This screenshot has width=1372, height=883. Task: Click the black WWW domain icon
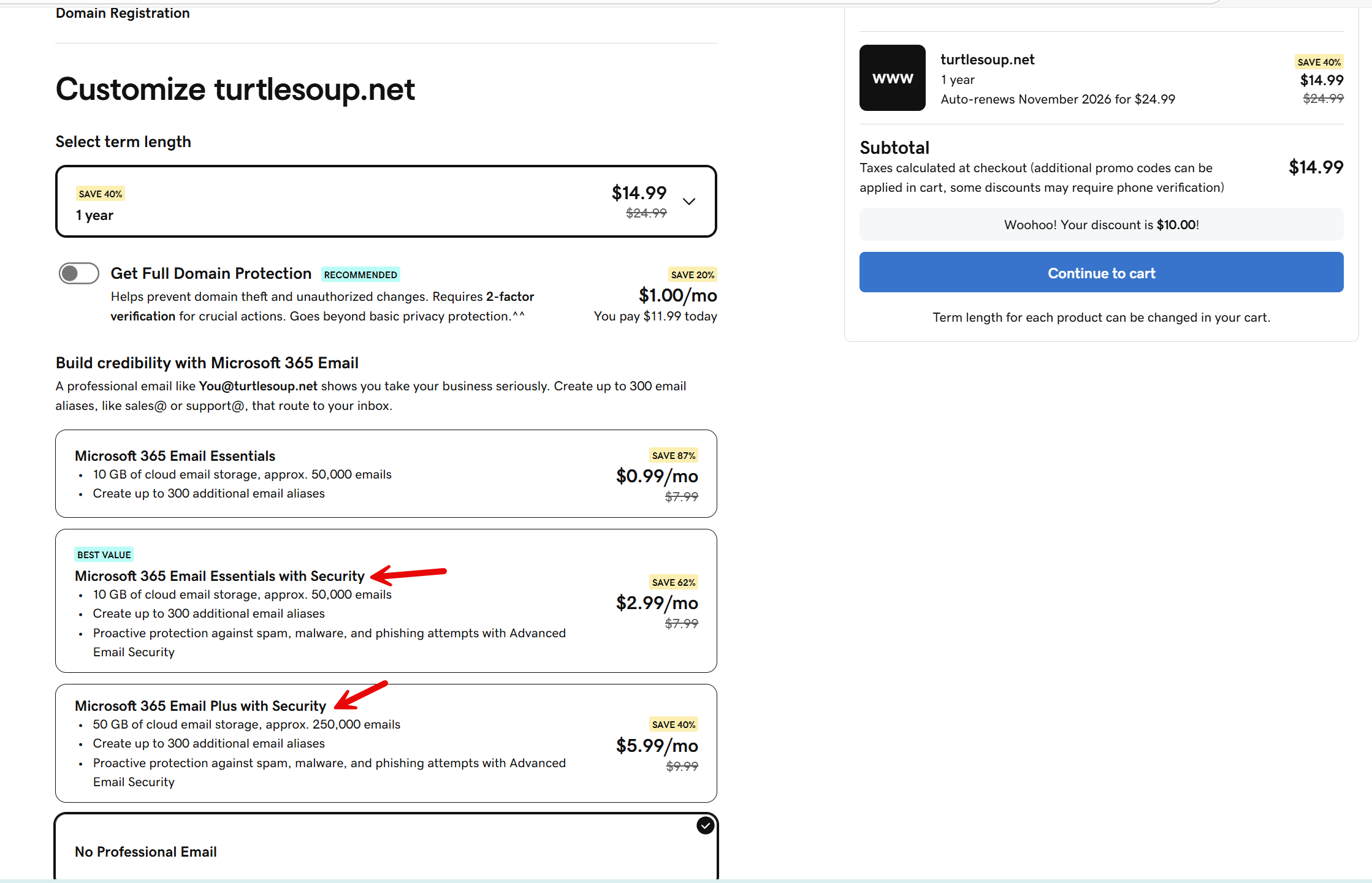892,78
